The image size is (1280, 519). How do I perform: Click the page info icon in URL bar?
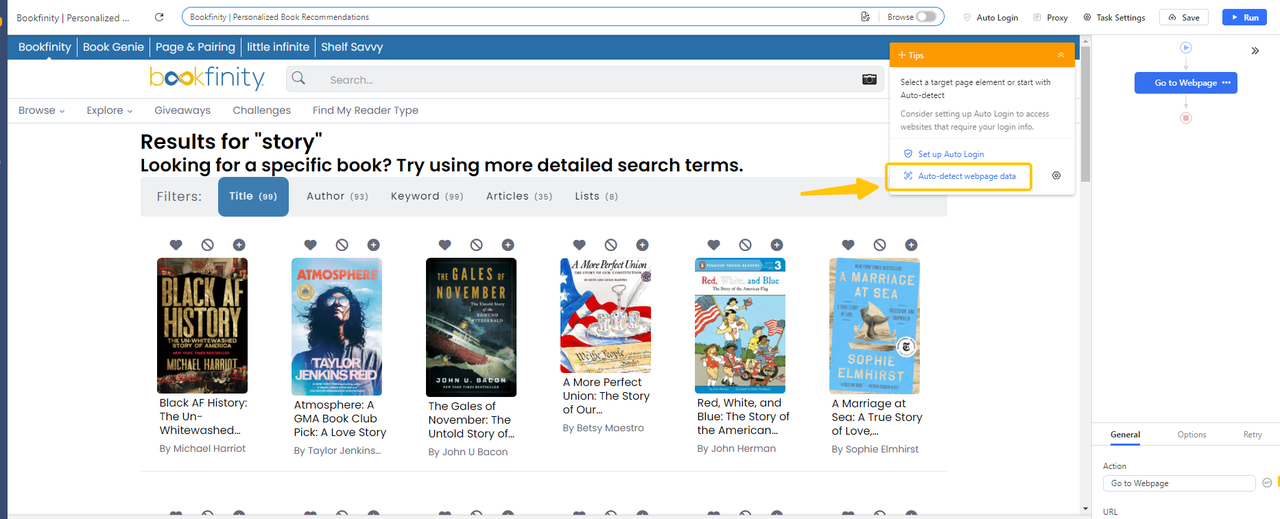click(x=865, y=17)
